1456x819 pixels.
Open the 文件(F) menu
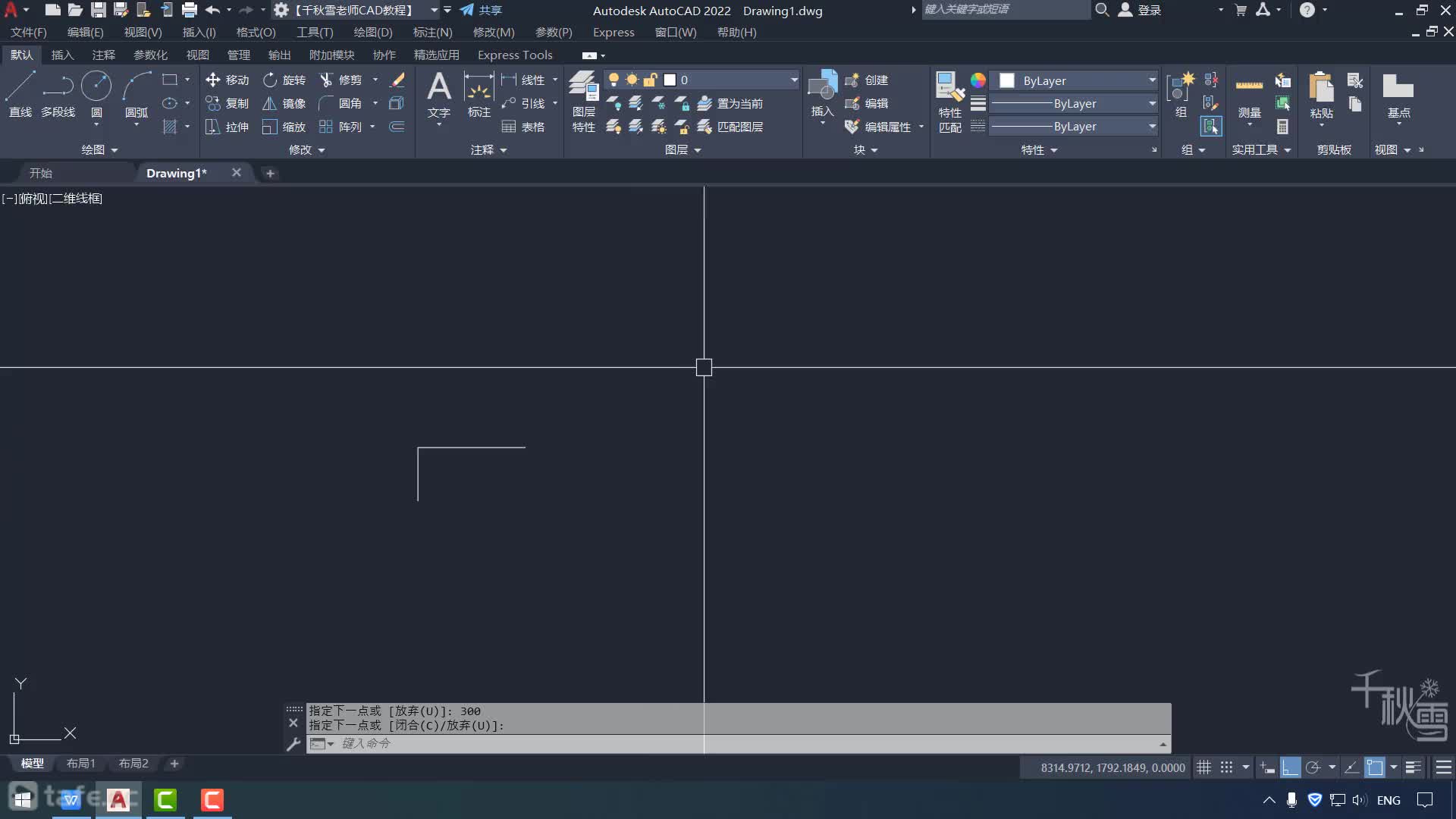point(29,33)
